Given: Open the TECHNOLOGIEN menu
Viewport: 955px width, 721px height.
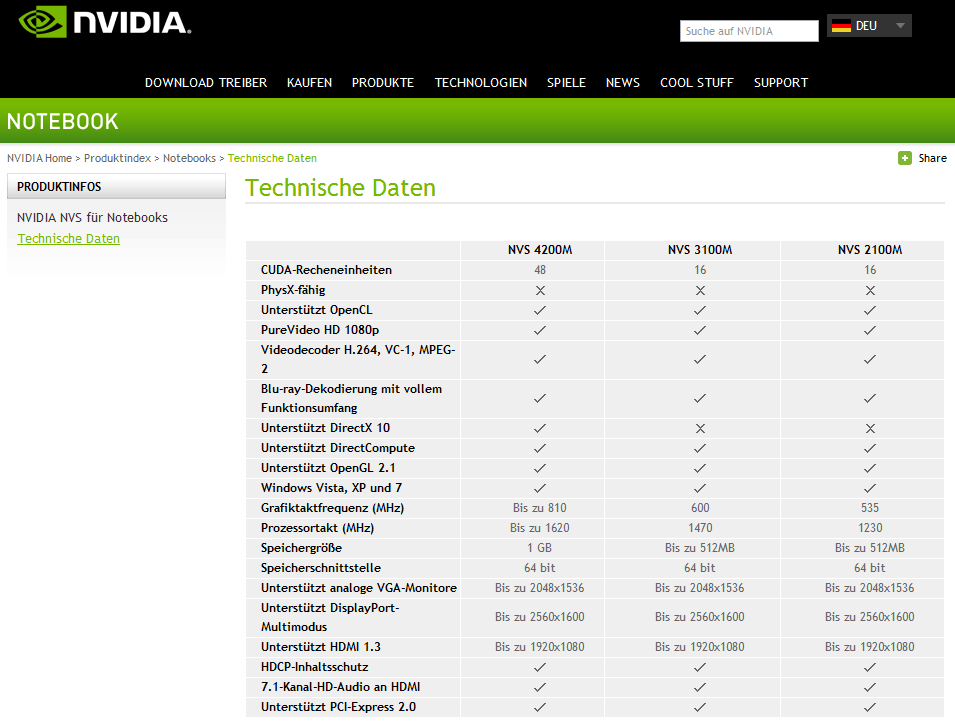Looking at the screenshot, I should 481,83.
